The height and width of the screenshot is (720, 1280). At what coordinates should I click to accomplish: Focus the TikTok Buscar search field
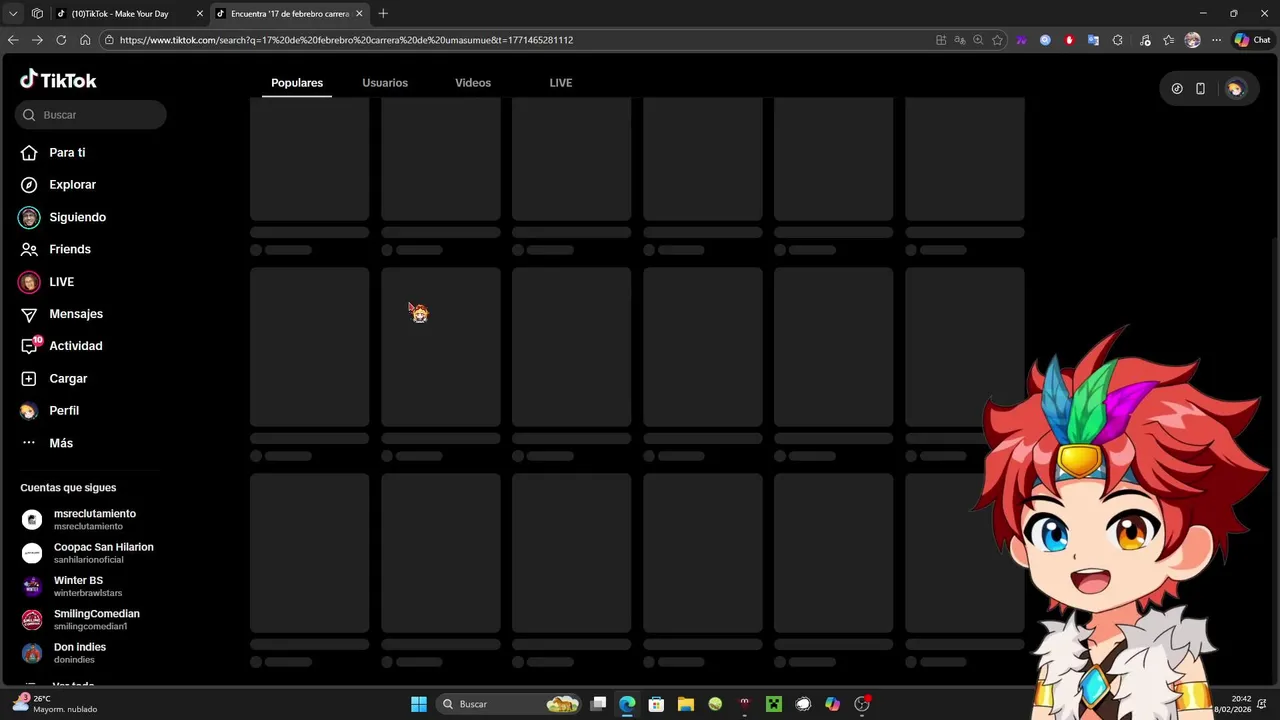point(91,115)
